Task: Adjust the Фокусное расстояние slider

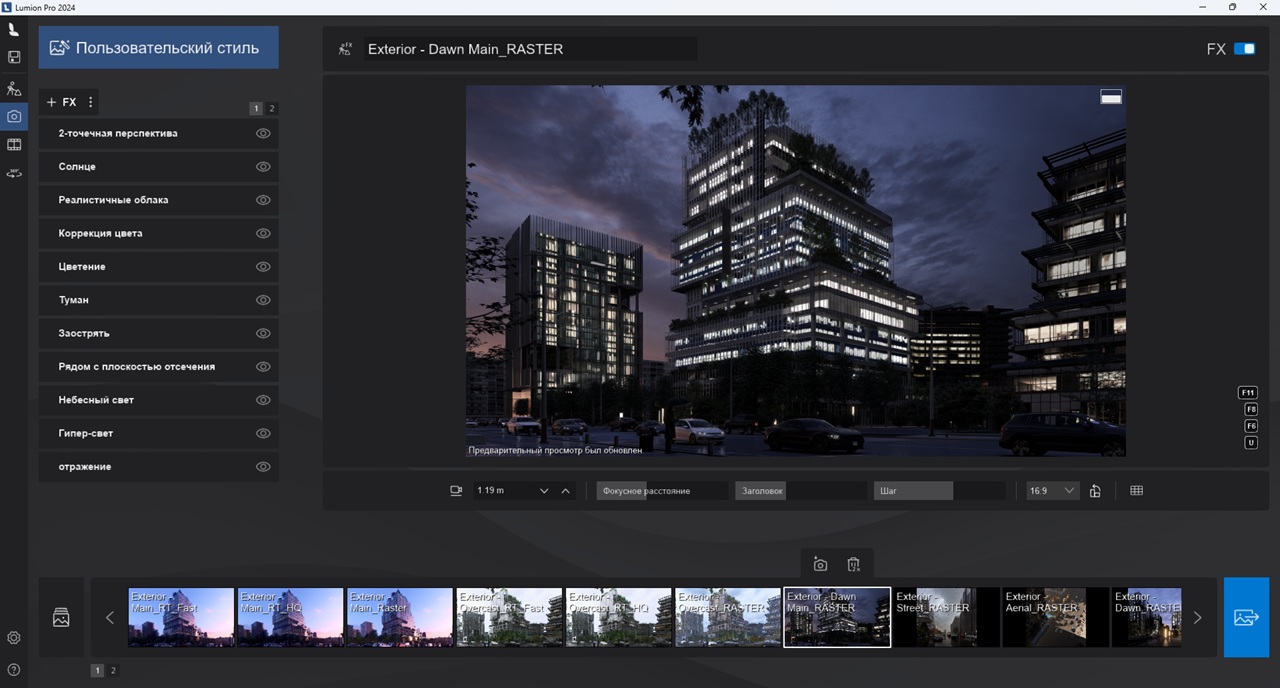Action: 662,491
